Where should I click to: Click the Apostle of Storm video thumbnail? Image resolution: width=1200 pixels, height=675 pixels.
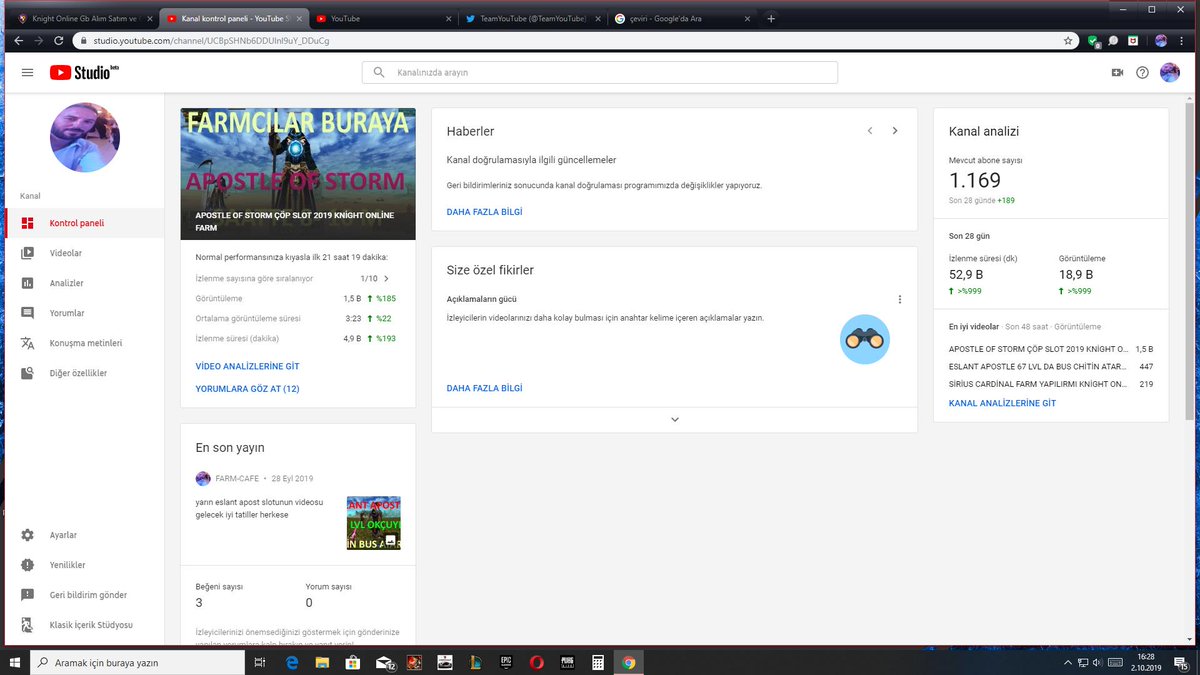pos(298,174)
